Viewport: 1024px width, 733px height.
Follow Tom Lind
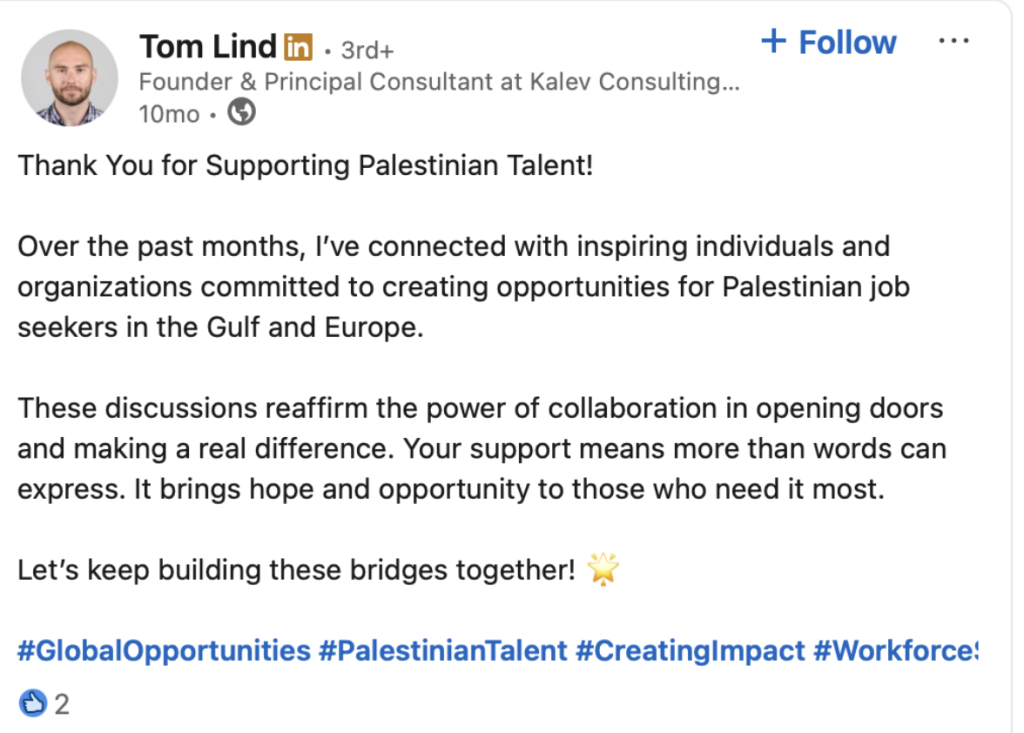pos(828,42)
